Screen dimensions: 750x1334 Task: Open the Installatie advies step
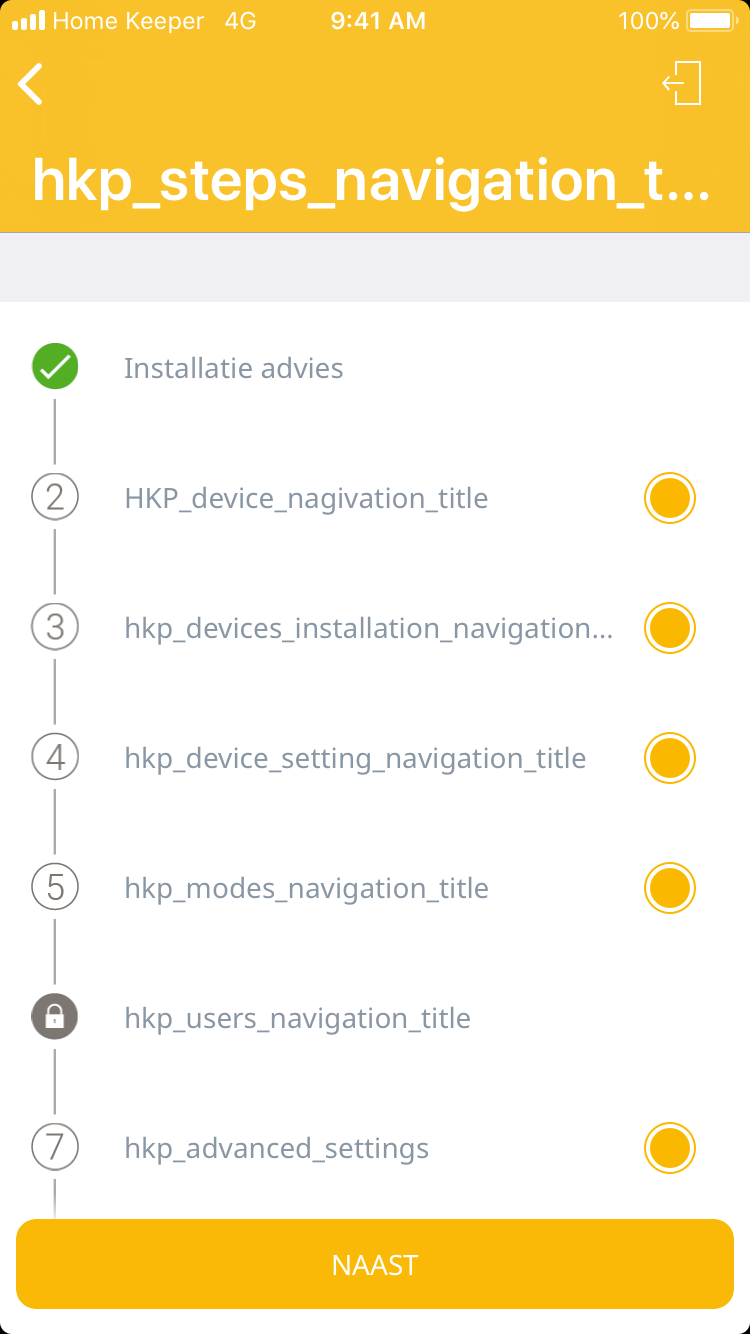233,368
